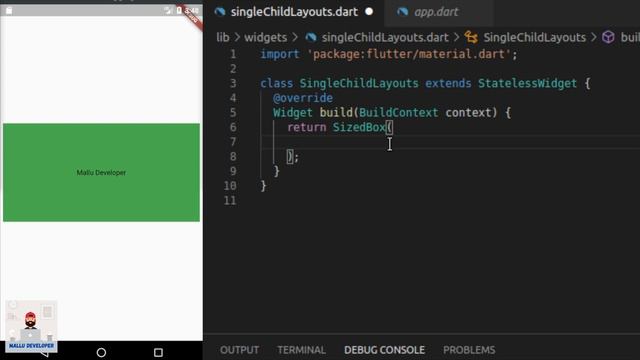
Task: Tap the Android recent apps button in emulator
Action: point(158,352)
